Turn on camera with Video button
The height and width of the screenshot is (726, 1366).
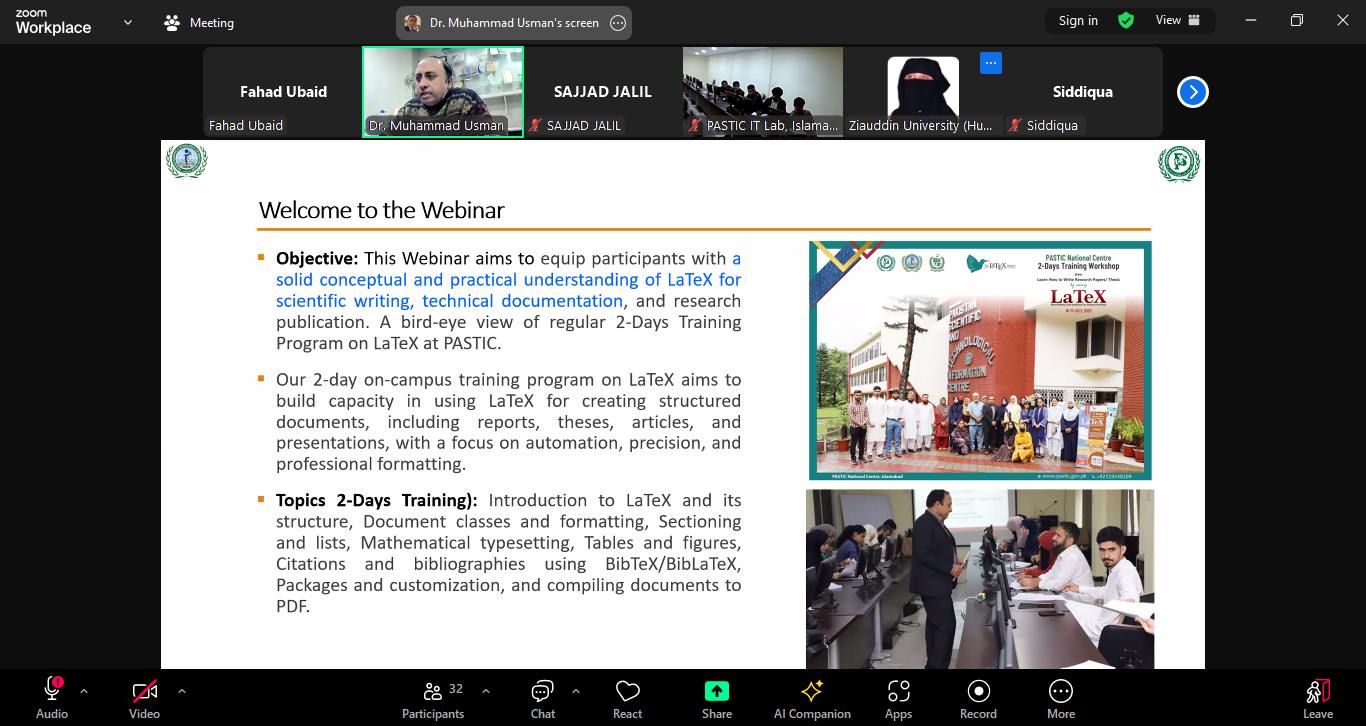click(x=144, y=699)
